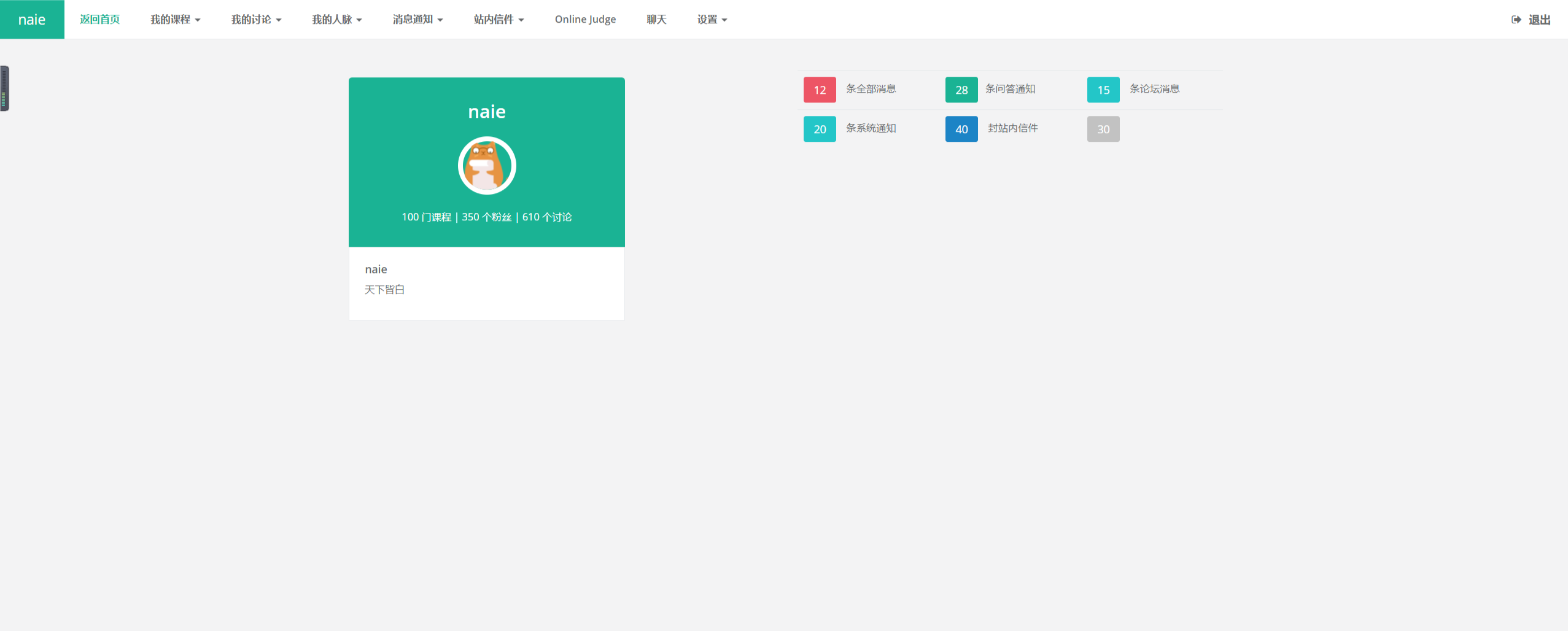Open 消息通知 dropdown menu

tap(418, 20)
